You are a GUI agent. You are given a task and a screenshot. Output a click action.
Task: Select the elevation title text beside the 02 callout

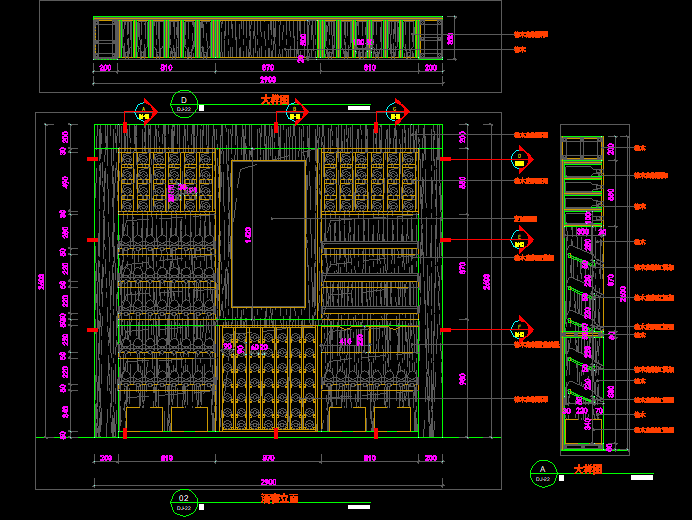pos(279,498)
